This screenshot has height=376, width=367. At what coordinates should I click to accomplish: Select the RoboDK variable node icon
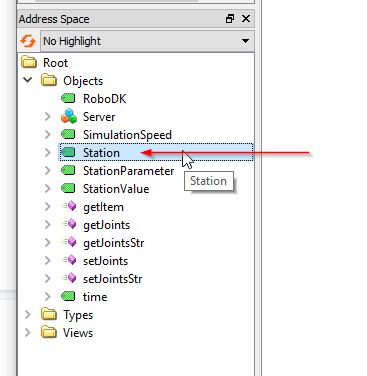[x=68, y=98]
